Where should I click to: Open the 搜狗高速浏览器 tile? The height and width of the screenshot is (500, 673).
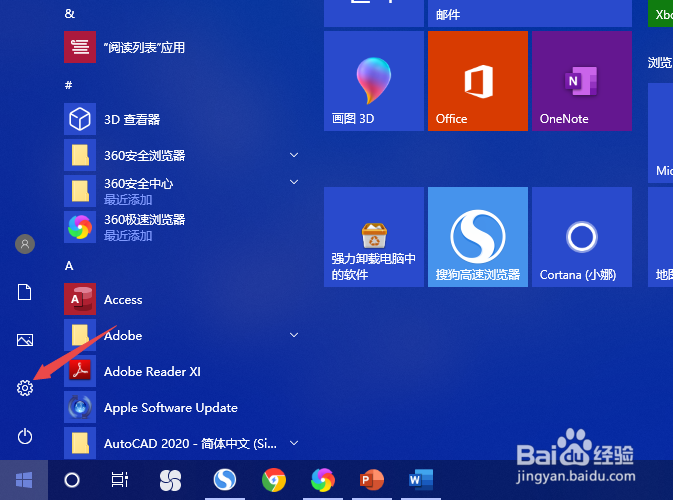click(x=478, y=237)
